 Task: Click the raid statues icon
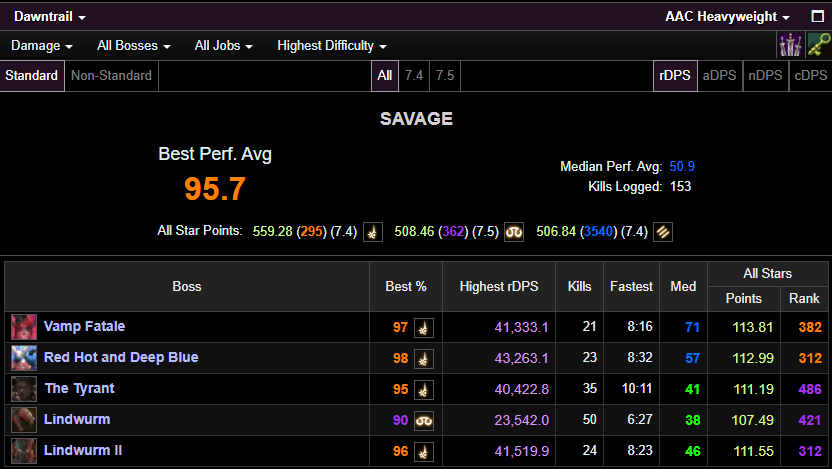point(790,45)
